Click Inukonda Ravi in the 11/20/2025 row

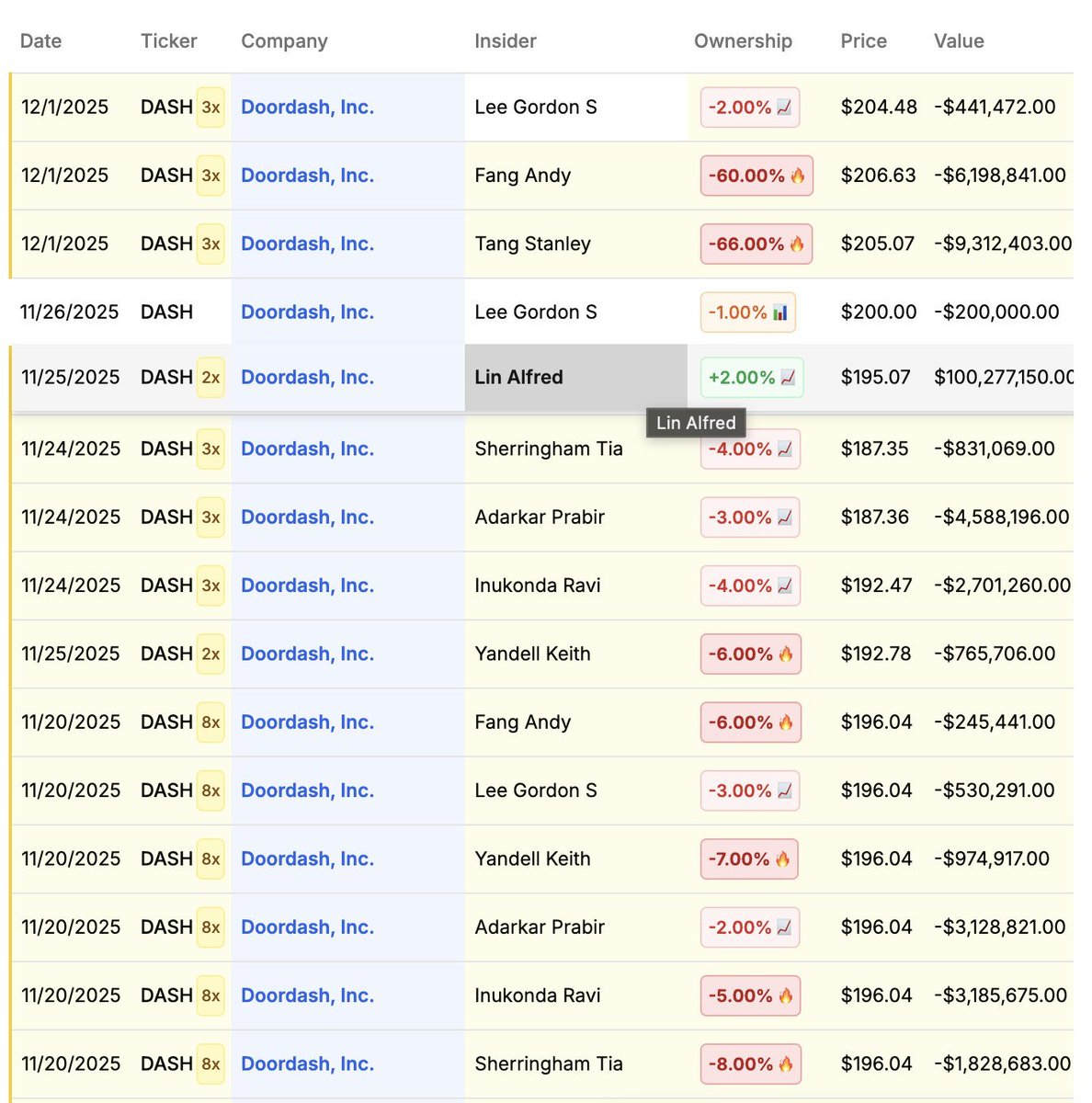coord(538,995)
